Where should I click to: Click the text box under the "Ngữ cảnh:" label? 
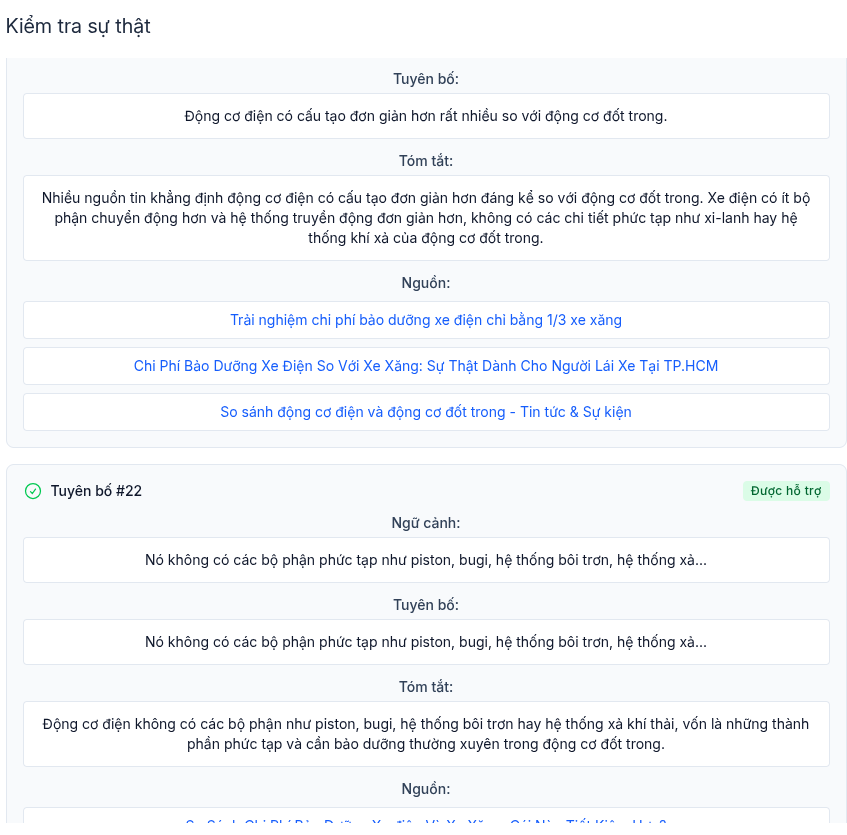[x=426, y=560]
